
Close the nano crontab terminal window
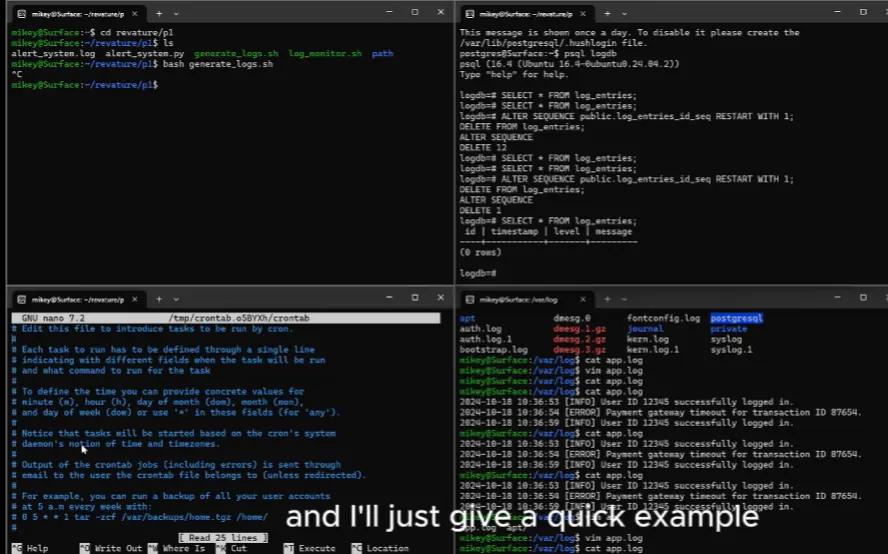pyautogui.click(x=441, y=297)
